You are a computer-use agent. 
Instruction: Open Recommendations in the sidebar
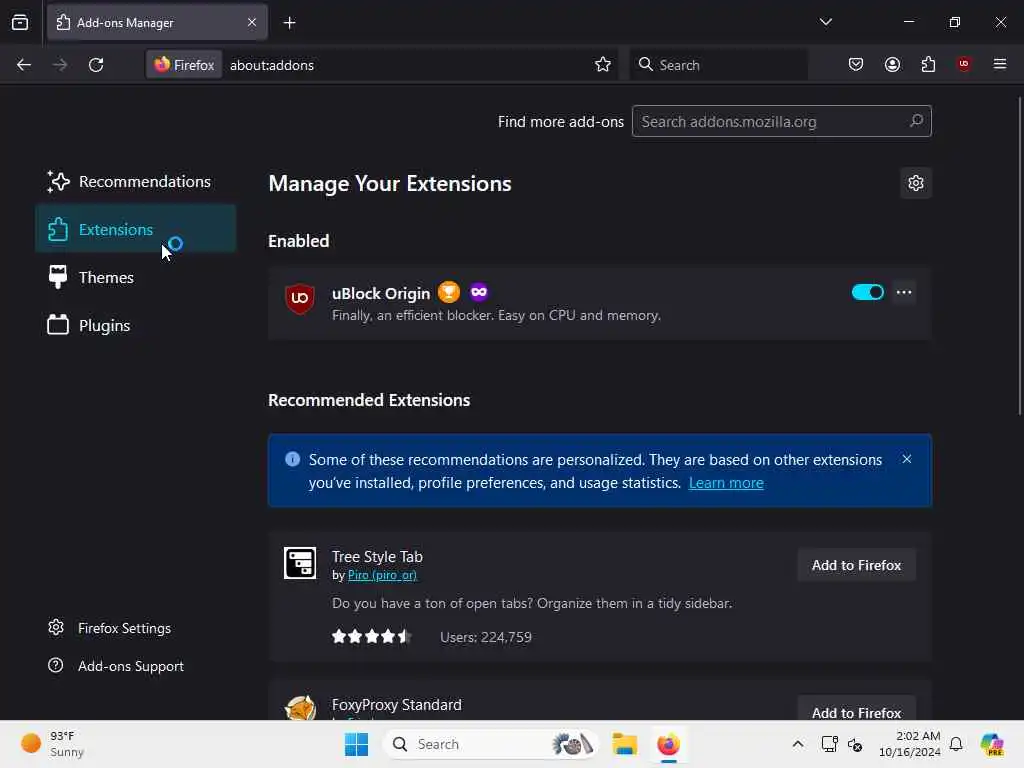point(136,182)
